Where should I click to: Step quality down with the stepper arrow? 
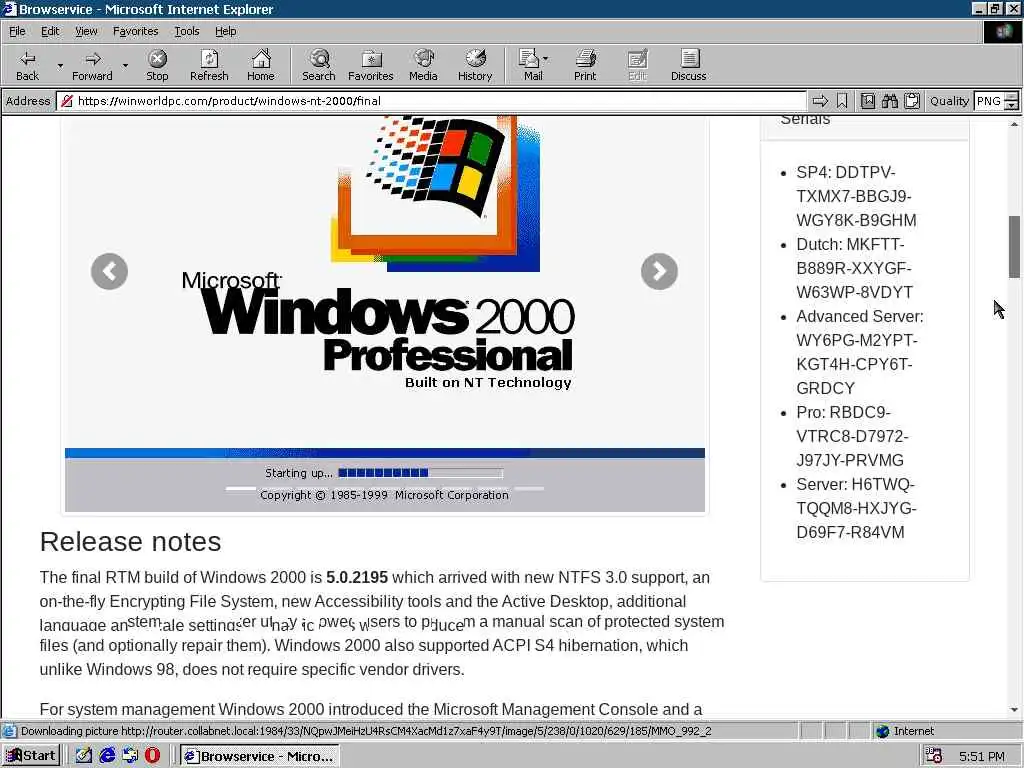pos(1012,106)
